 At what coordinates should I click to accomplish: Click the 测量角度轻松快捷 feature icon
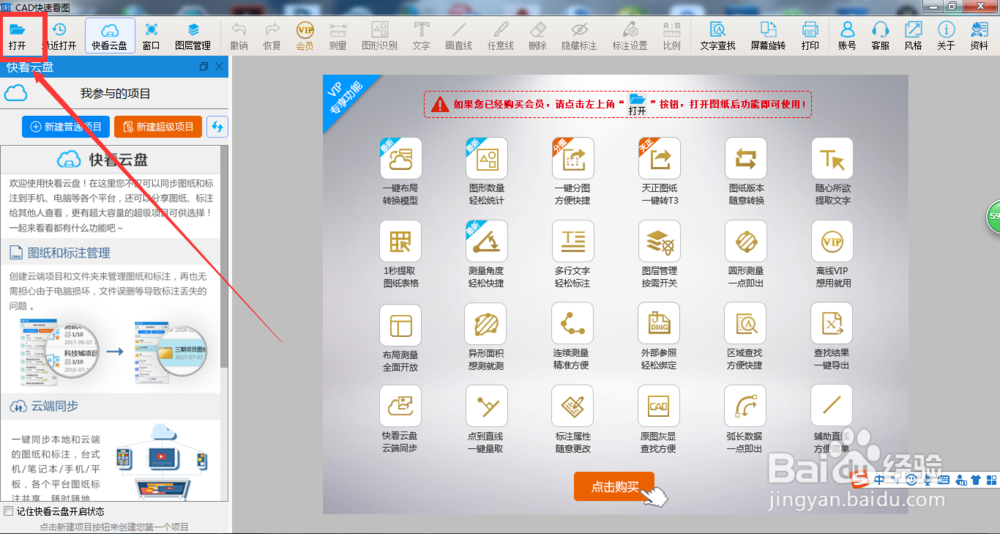[487, 241]
